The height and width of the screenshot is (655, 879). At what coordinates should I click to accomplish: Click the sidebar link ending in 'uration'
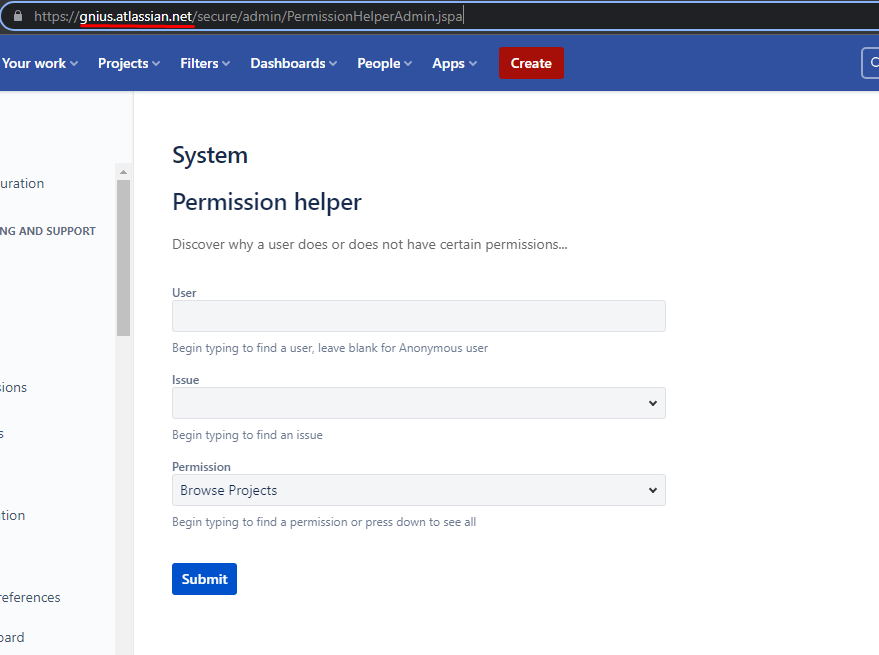pyautogui.click(x=22, y=183)
